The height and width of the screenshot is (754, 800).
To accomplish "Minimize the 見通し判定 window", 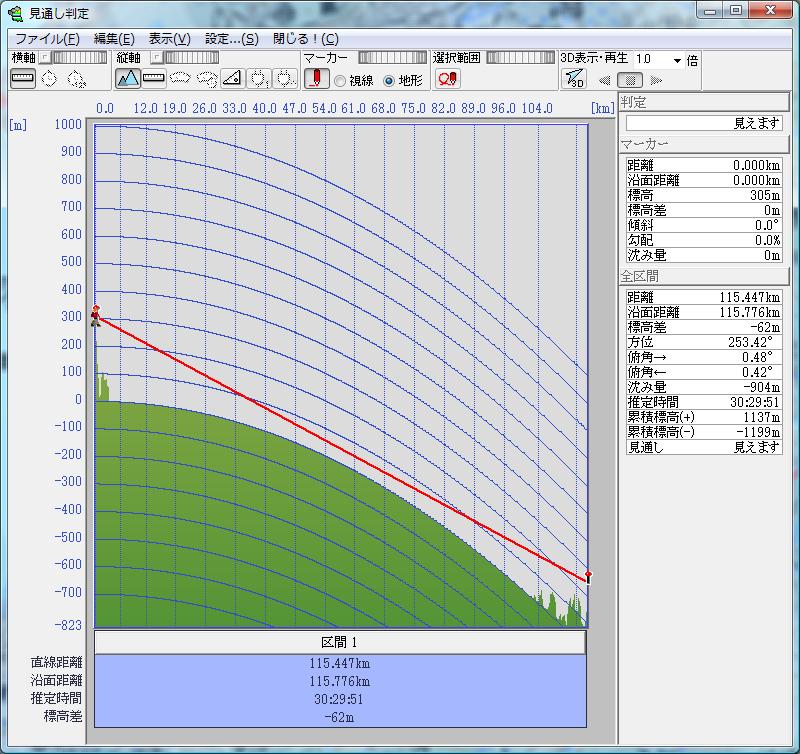I will coord(711,10).
